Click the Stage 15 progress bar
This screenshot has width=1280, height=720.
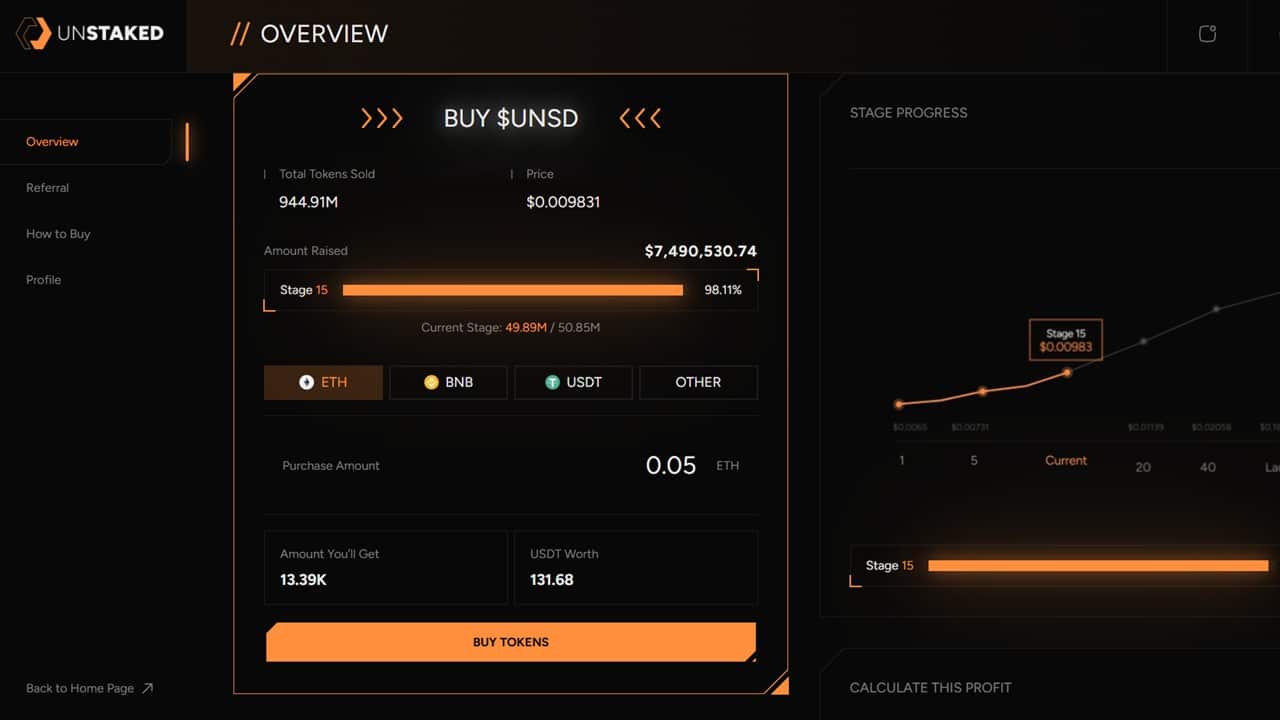click(x=512, y=290)
